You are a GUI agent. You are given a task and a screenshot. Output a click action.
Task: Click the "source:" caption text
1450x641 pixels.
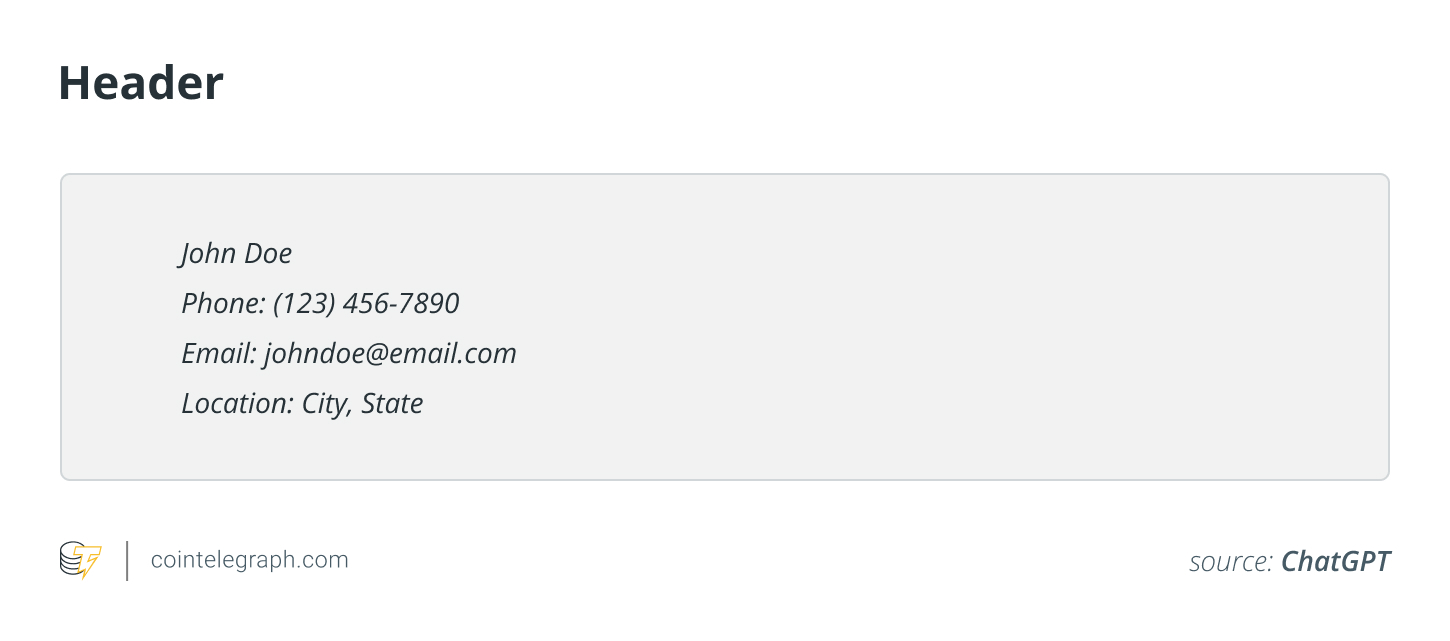(x=1231, y=562)
